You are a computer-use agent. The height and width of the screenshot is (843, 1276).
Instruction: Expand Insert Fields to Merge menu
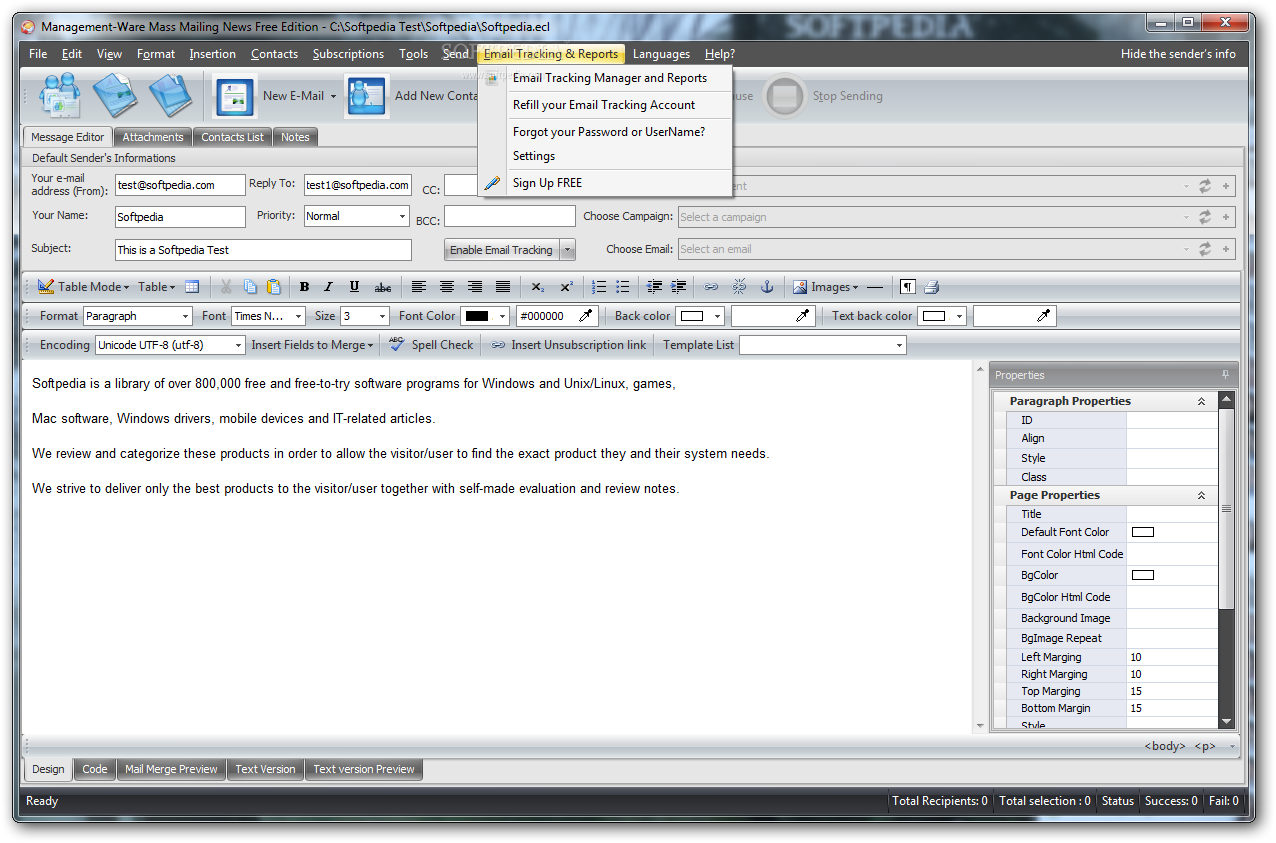point(312,345)
